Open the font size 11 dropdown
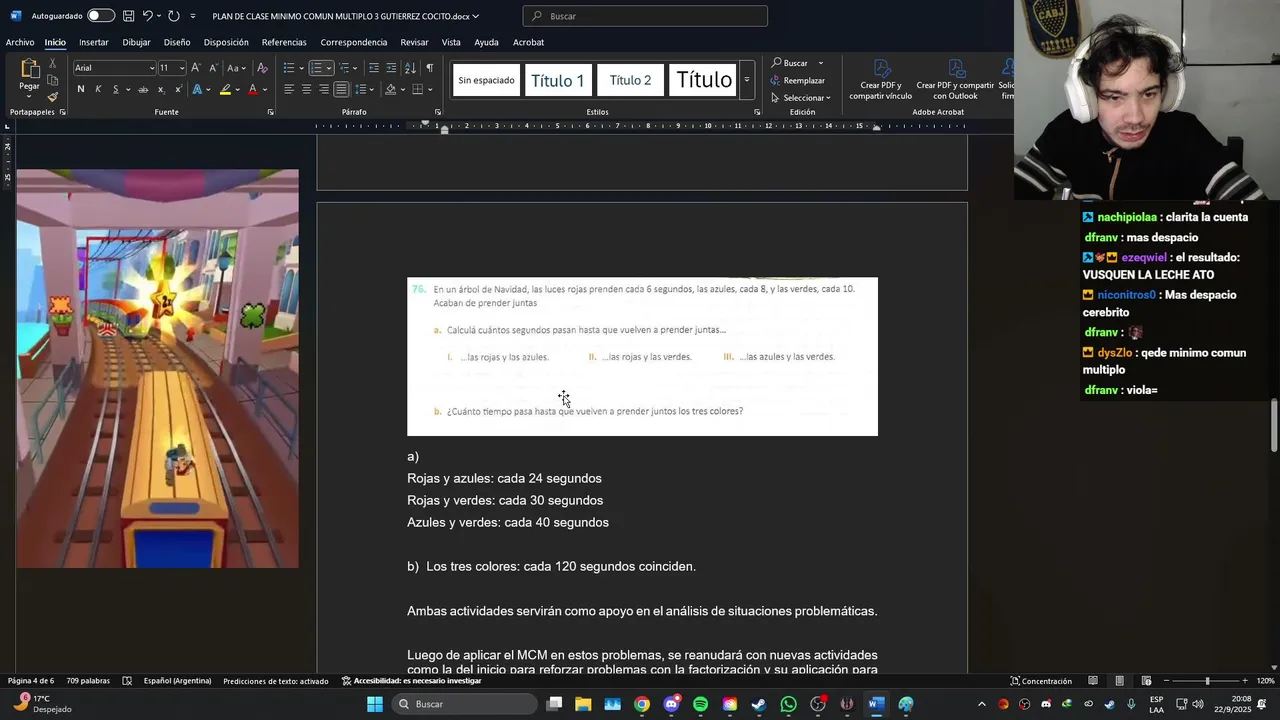 [x=182, y=68]
